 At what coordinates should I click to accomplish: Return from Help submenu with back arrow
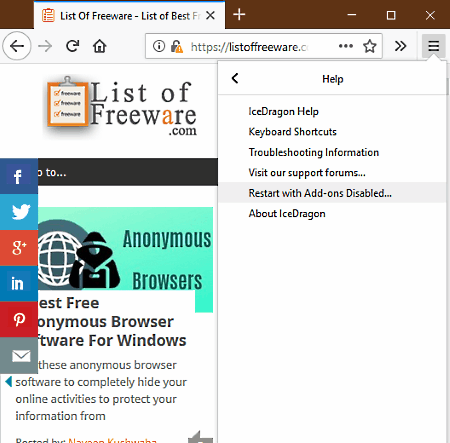235,79
